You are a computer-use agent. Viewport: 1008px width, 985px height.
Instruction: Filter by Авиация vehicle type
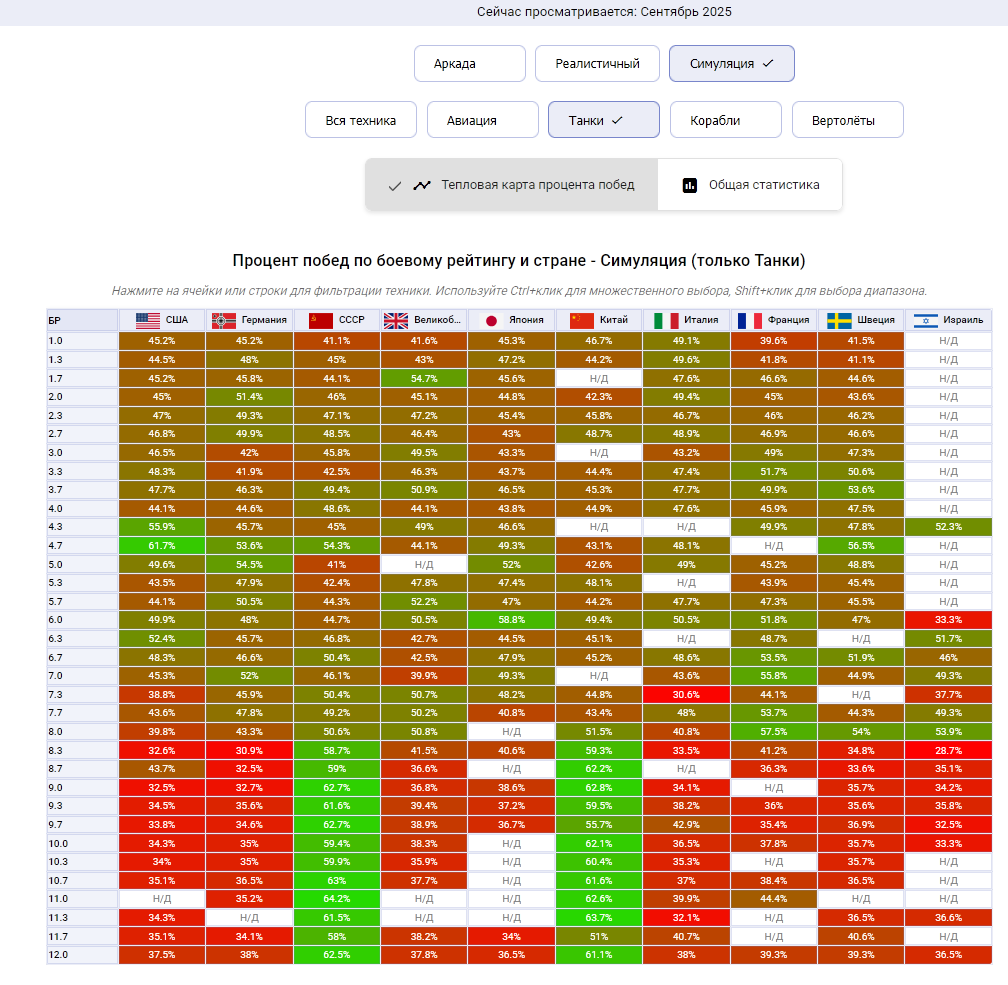pos(482,120)
